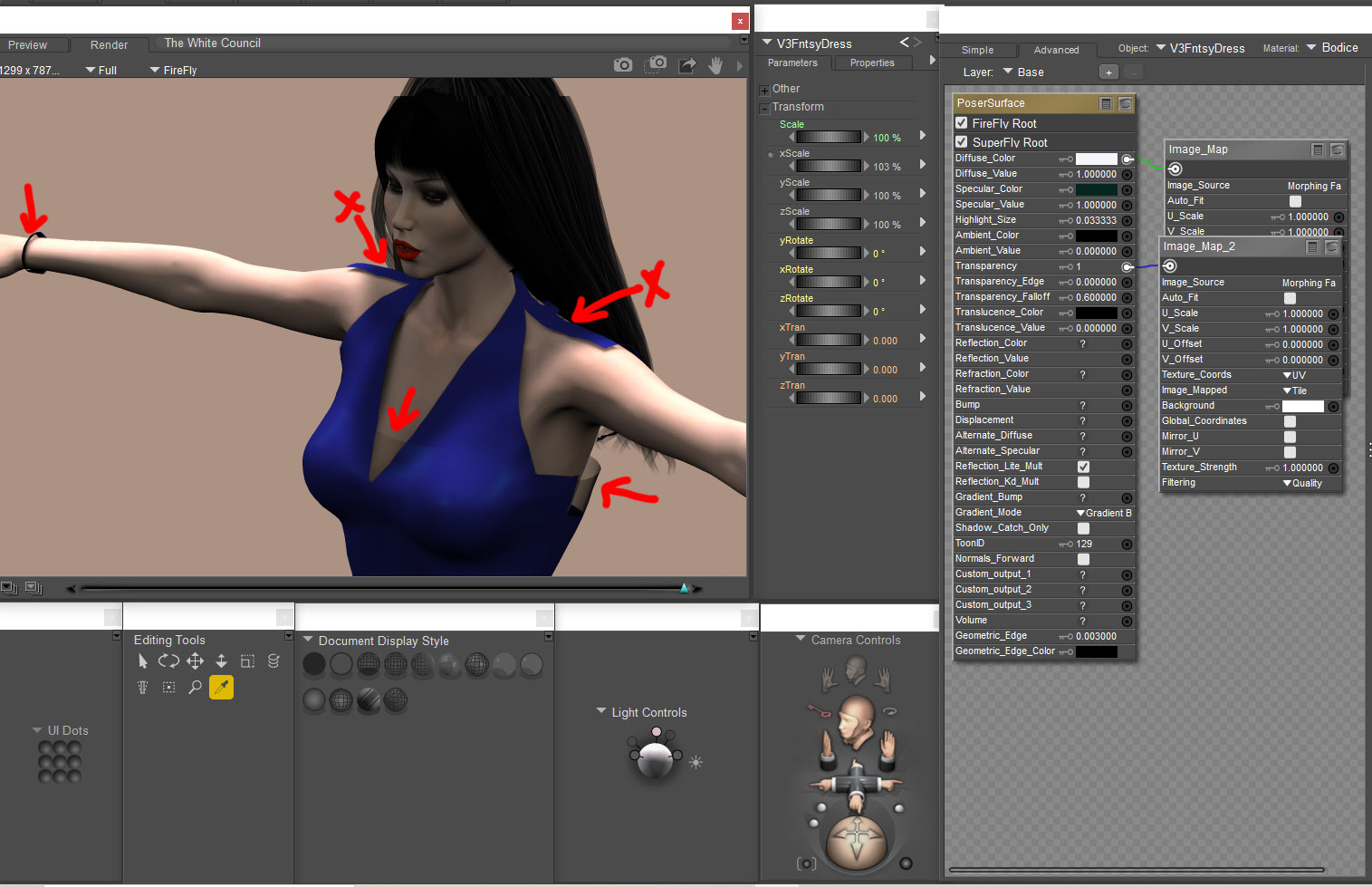
Task: Uncheck the FireFly Root checkbox
Action: pos(962,123)
